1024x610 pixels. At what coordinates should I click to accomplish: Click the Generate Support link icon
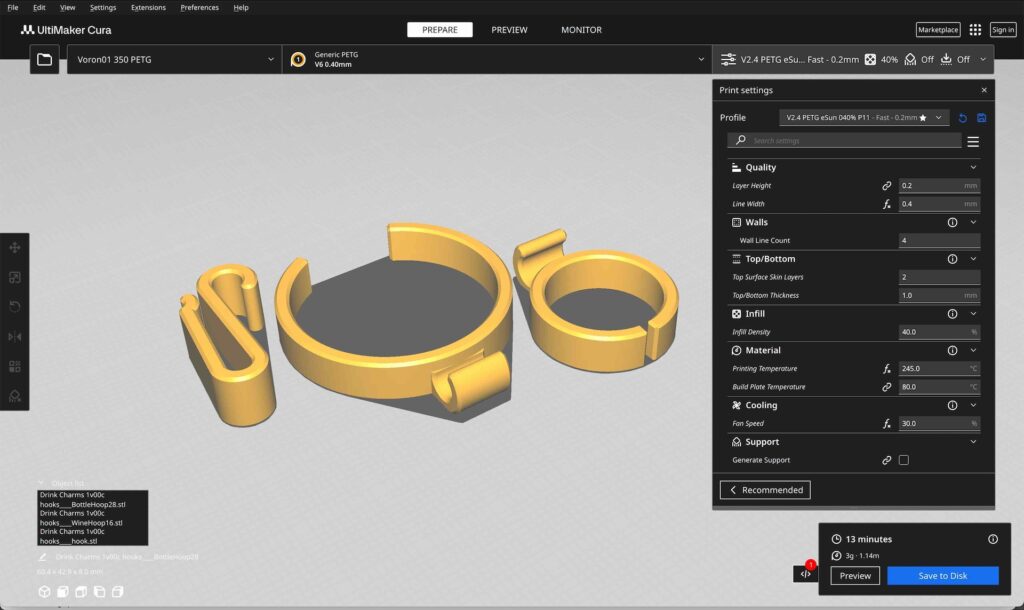pos(886,460)
